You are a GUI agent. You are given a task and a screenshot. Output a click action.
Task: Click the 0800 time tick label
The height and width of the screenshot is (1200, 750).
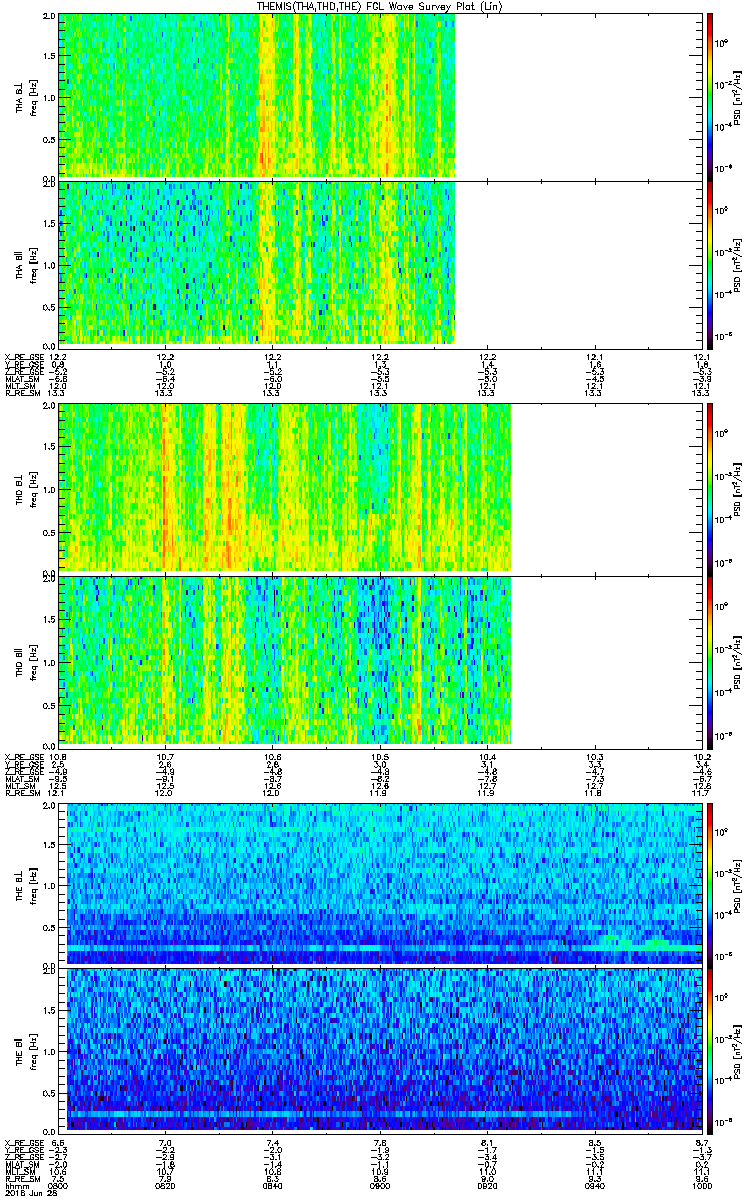58,1185
